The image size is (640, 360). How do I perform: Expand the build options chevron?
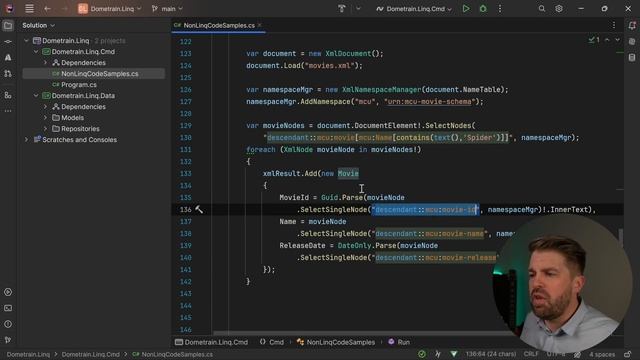pos(358,9)
